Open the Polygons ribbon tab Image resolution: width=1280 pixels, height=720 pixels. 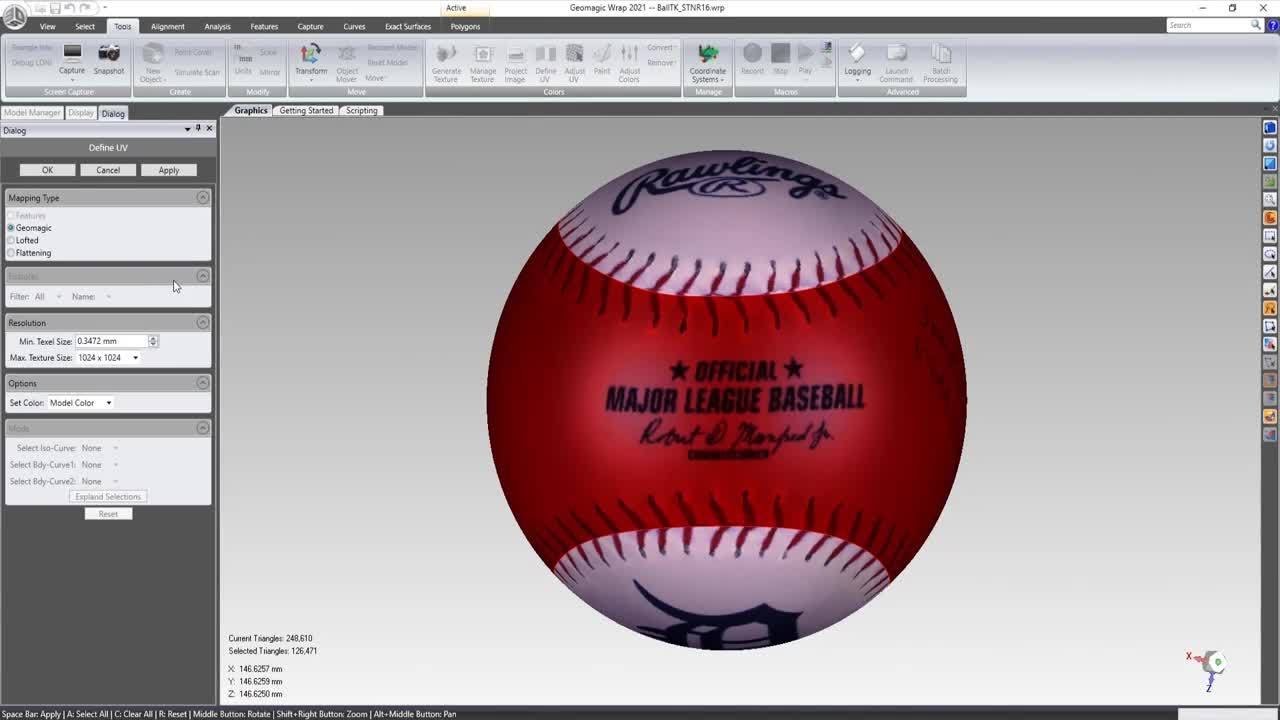(x=465, y=26)
